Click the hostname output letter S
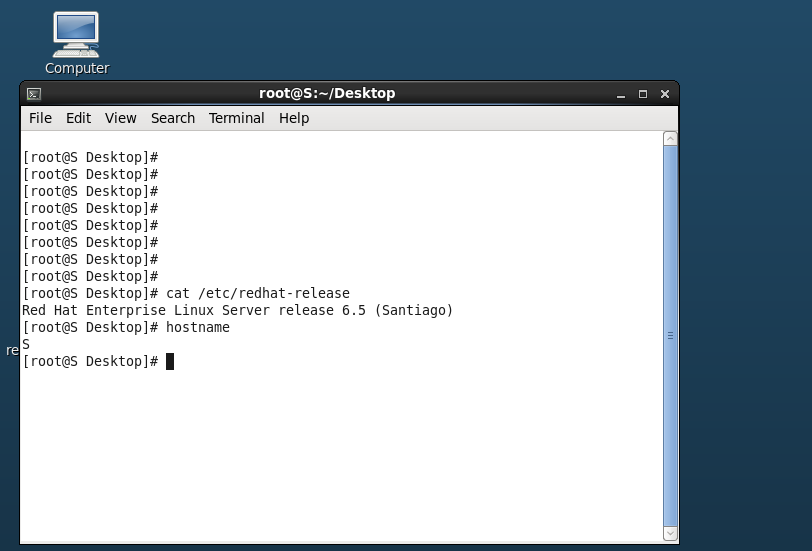Viewport: 812px width, 551px height. (x=26, y=345)
